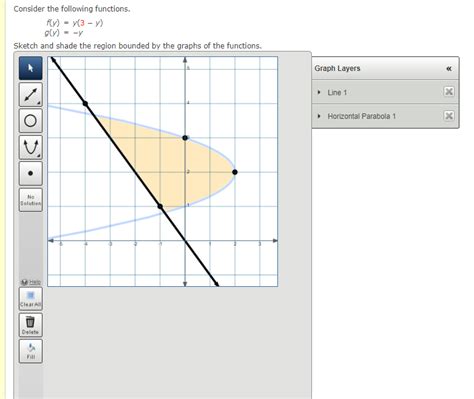
Task: Open the Help link
Action: (x=31, y=282)
